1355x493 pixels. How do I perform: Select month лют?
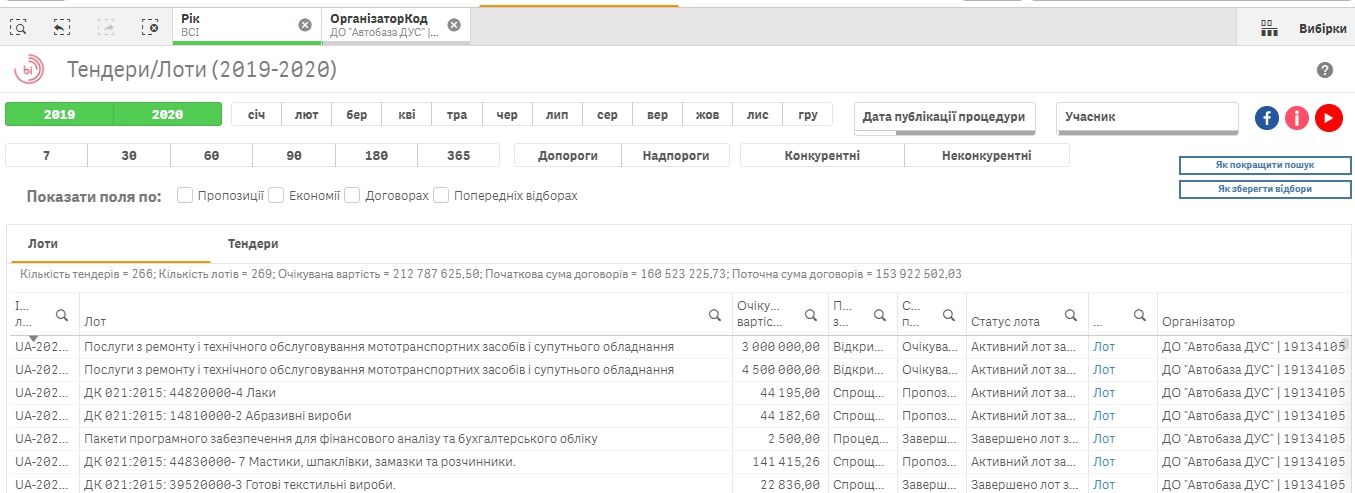point(306,115)
